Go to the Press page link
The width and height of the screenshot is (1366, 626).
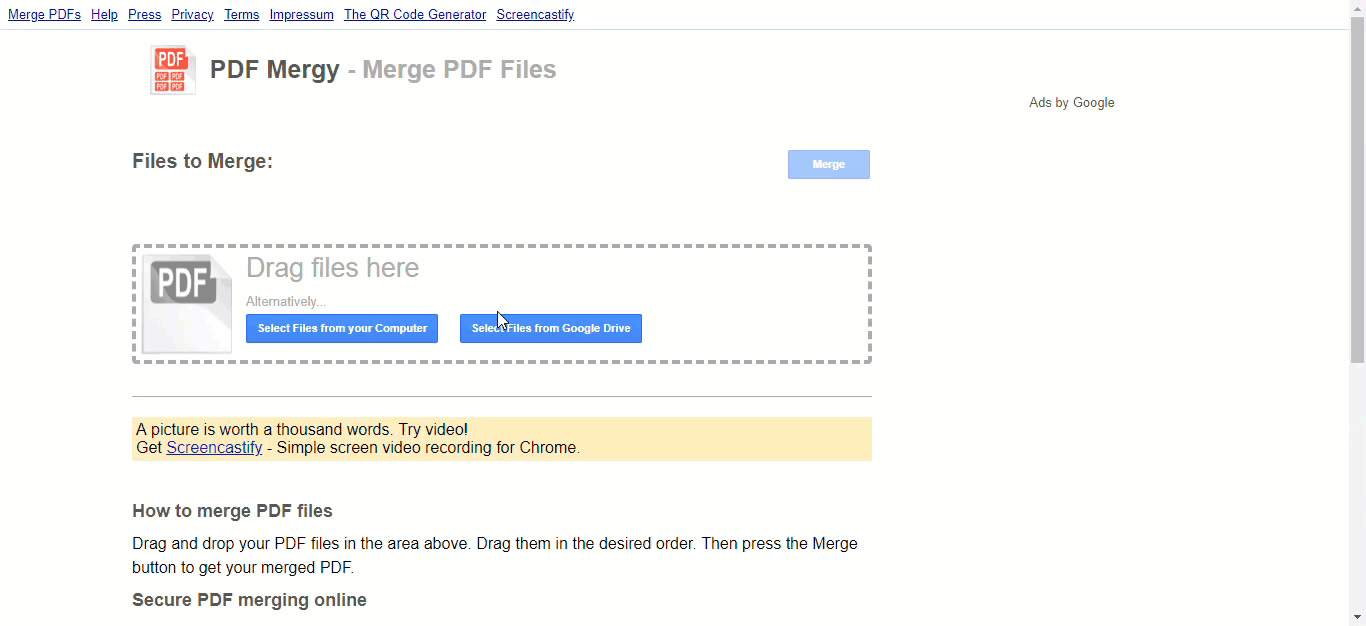(144, 14)
